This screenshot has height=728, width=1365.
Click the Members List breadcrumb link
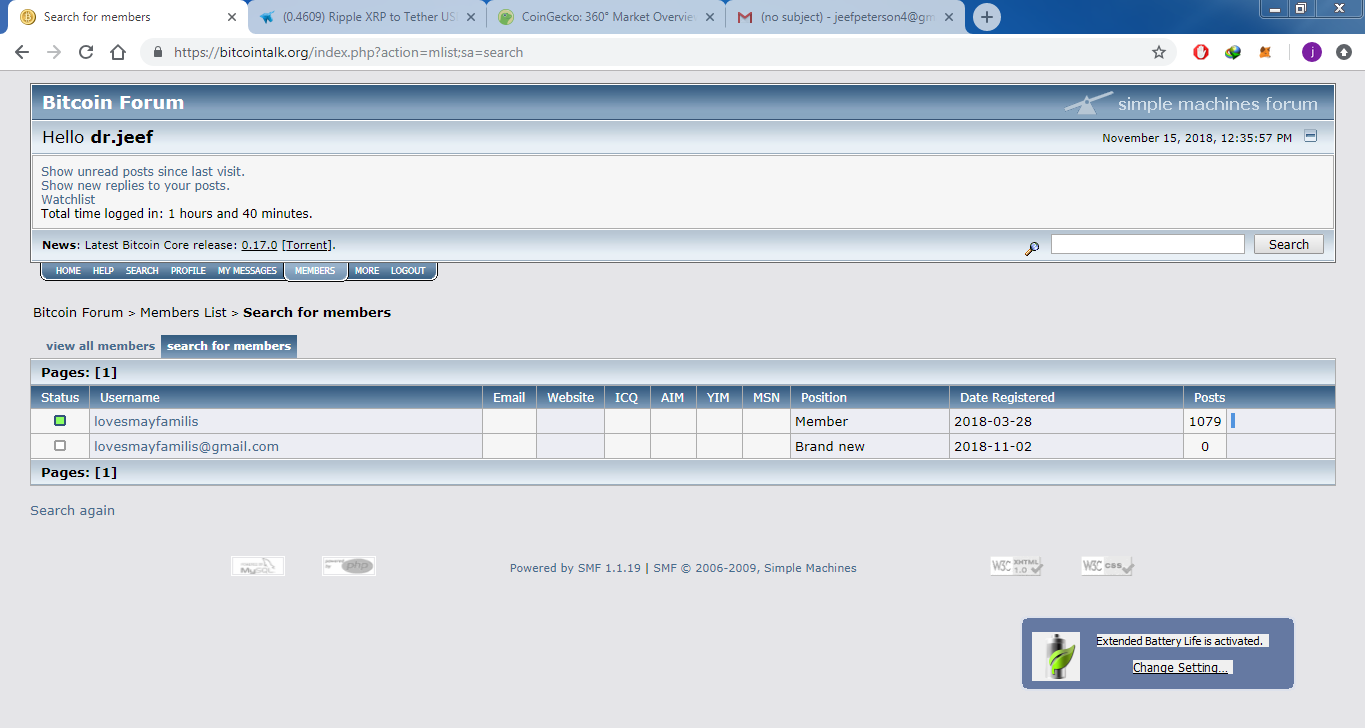coord(183,312)
